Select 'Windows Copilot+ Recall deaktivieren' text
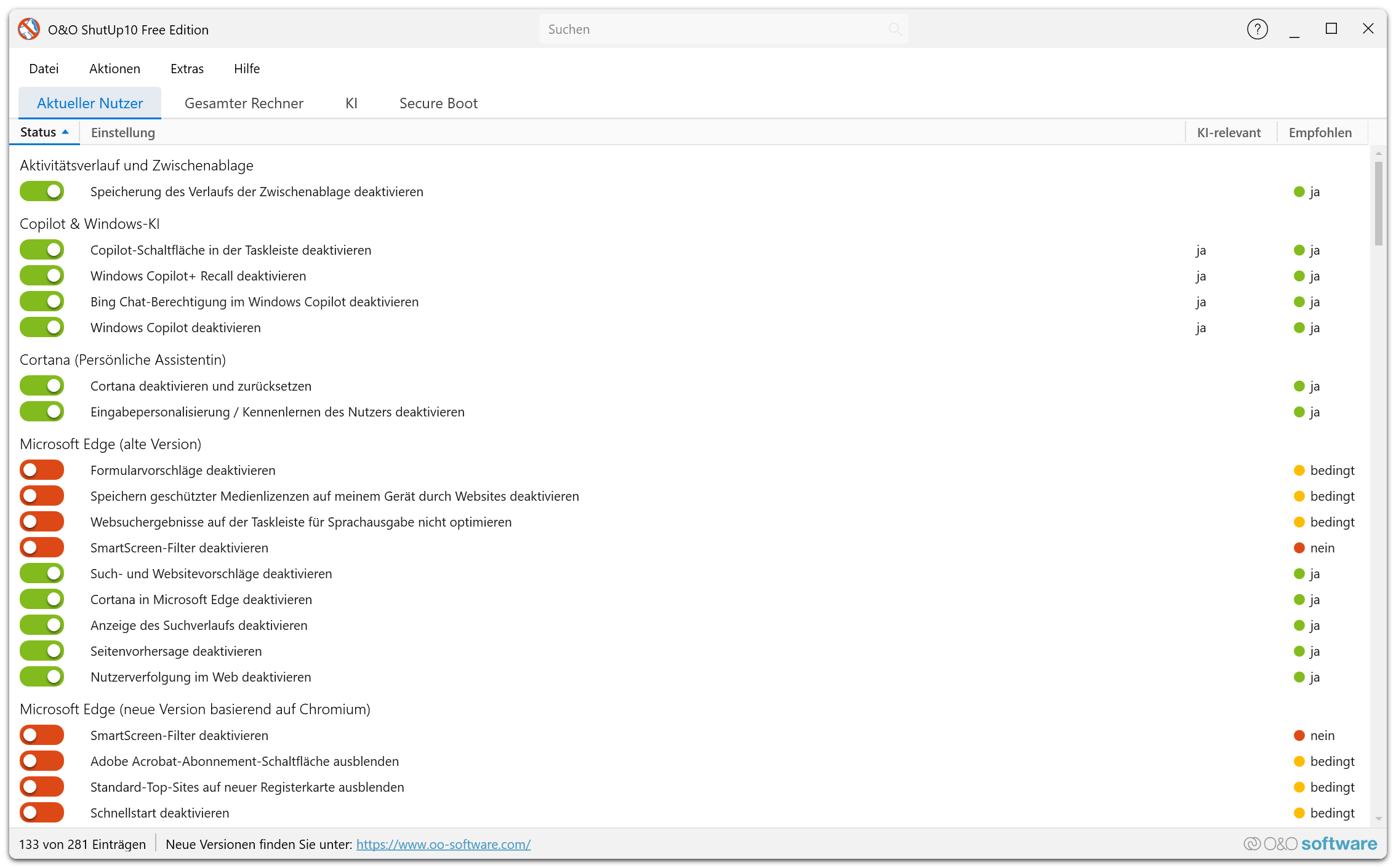This screenshot has width=1396, height=868. 198,276
